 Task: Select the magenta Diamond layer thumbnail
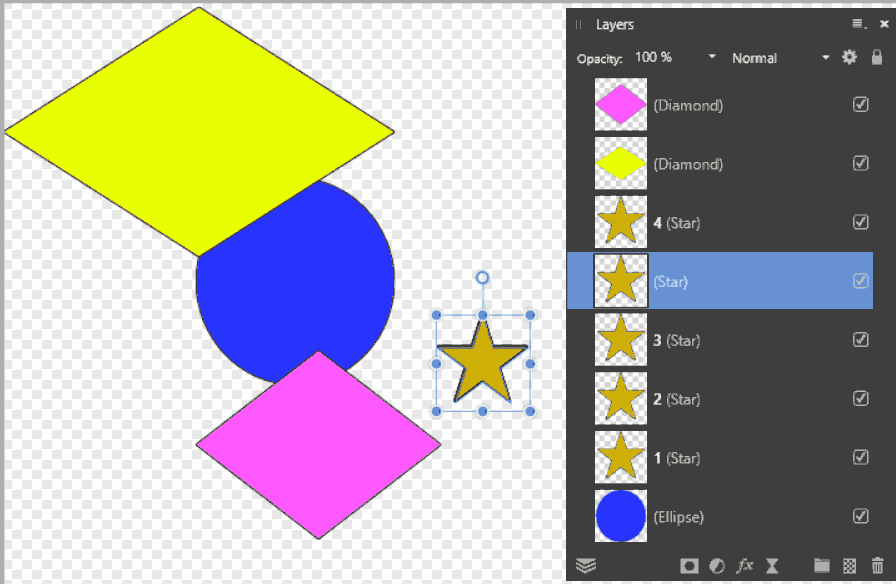tap(621, 105)
